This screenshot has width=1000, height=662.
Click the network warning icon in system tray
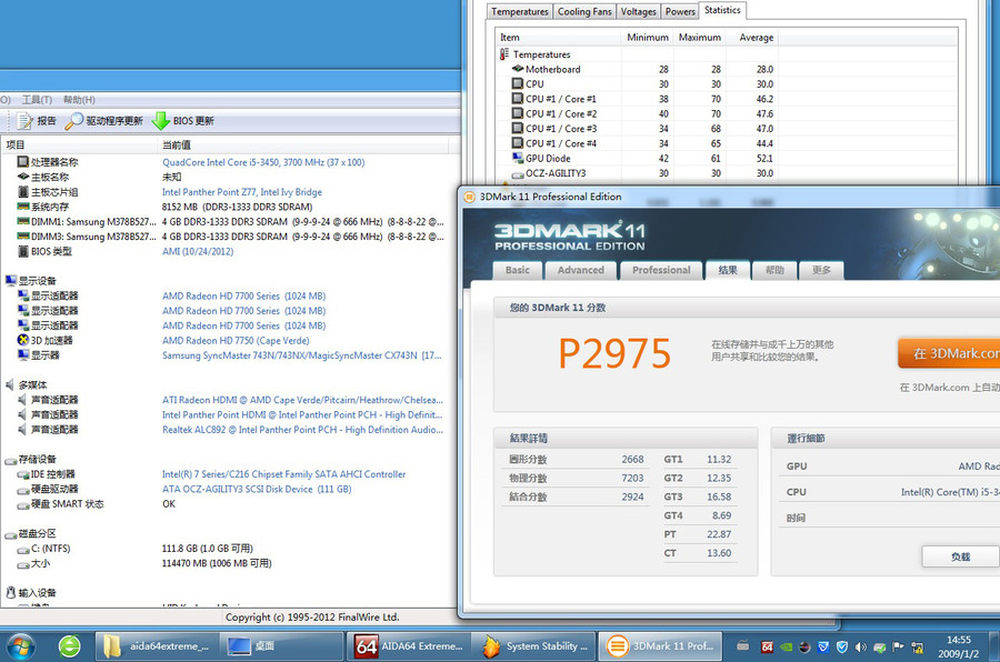click(917, 647)
